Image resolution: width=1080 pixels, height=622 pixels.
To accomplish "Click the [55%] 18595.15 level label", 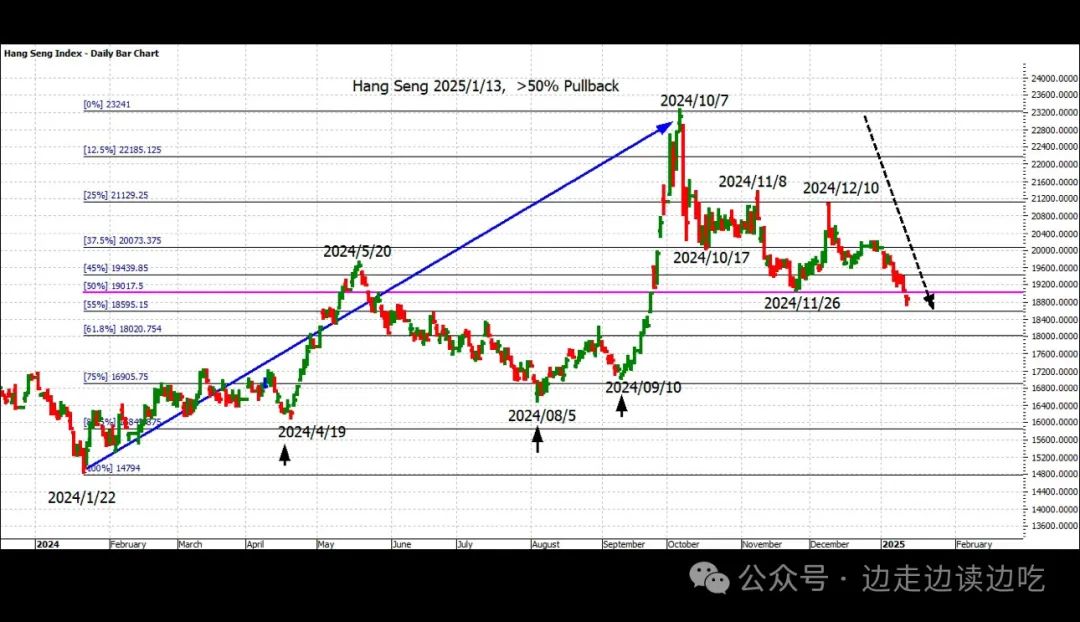I will (116, 304).
